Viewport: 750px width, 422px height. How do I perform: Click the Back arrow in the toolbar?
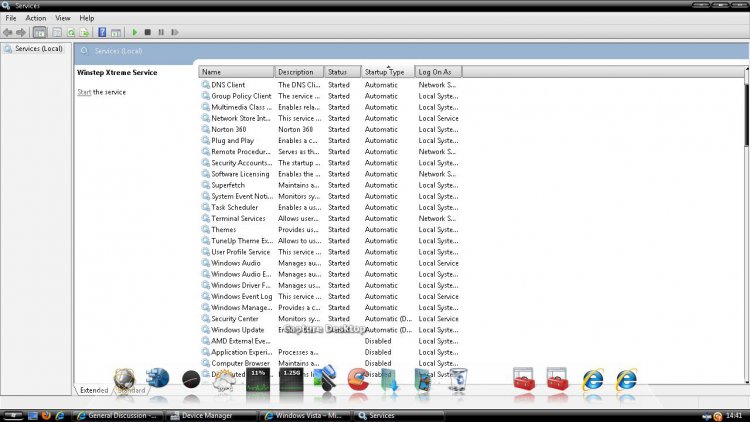pyautogui.click(x=8, y=33)
